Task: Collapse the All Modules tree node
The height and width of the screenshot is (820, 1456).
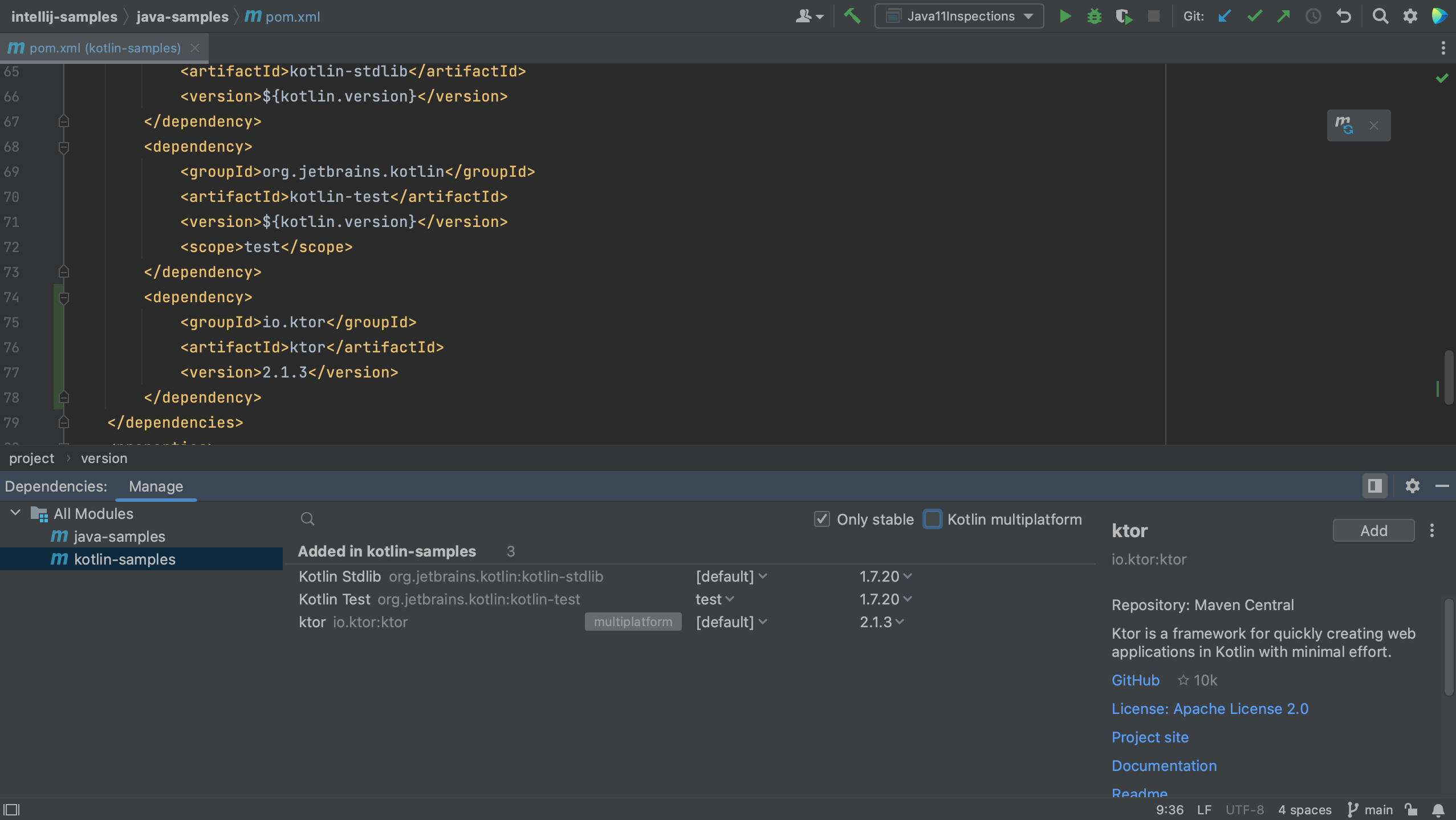Action: pyautogui.click(x=15, y=513)
